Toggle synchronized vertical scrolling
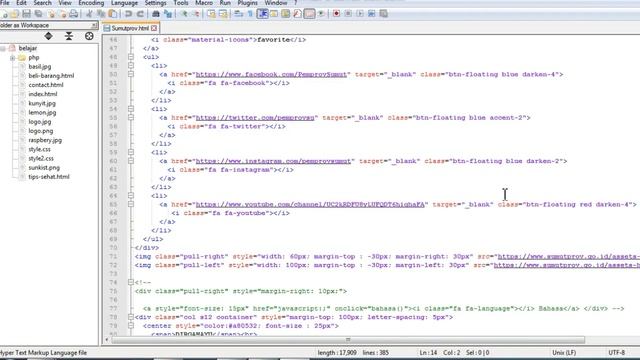The image size is (640, 360). pos(211,14)
